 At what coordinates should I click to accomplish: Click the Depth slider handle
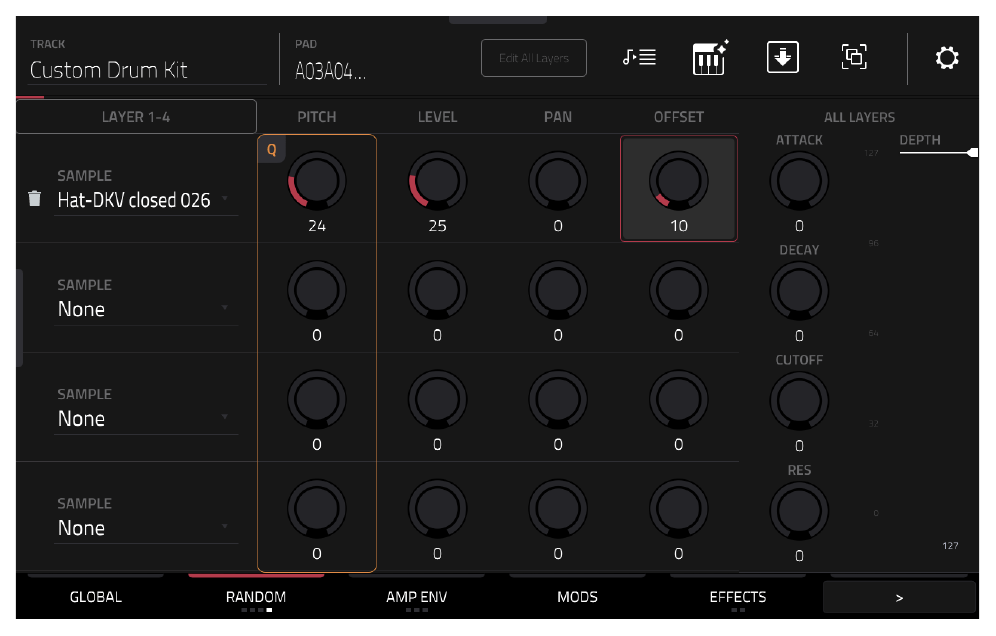pyautogui.click(x=973, y=152)
